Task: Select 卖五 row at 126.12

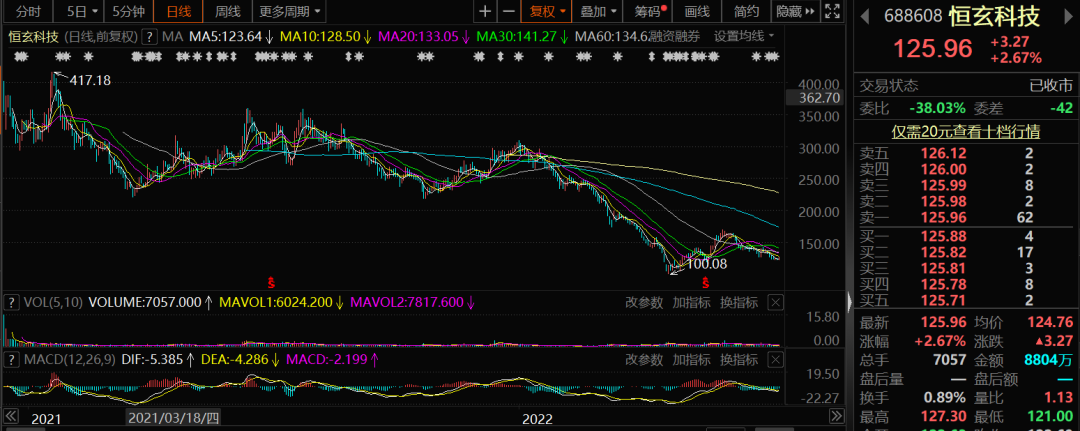Action: 966,154
